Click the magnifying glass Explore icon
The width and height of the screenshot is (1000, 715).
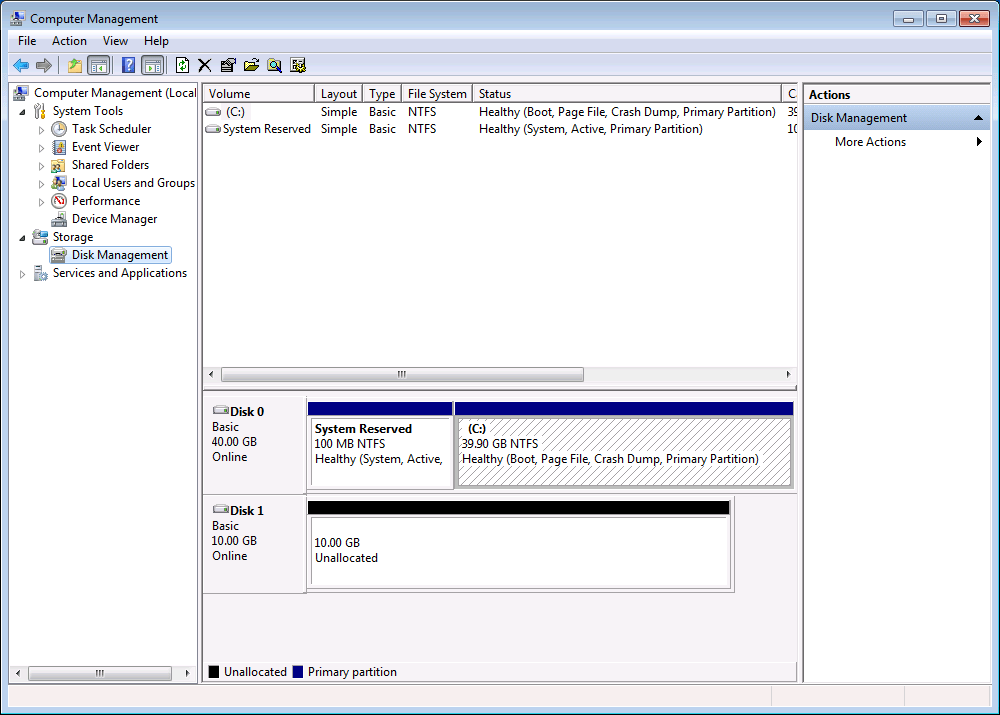pyautogui.click(x=274, y=65)
